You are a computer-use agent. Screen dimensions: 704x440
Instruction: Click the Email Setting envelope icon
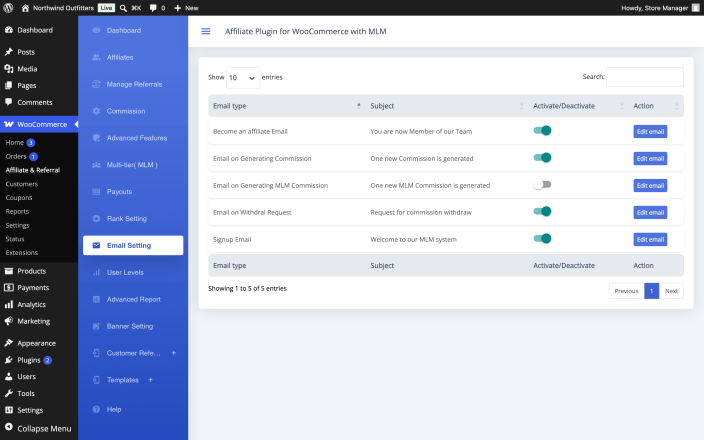[x=96, y=245]
